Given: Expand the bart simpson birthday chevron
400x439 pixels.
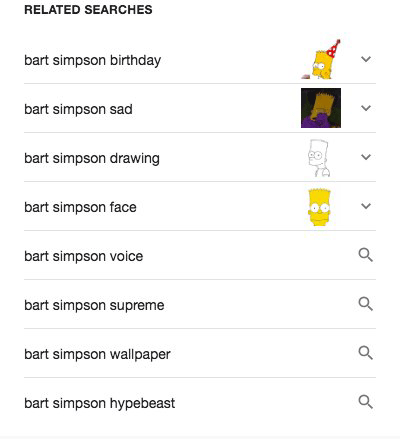Looking at the screenshot, I should tap(366, 59).
